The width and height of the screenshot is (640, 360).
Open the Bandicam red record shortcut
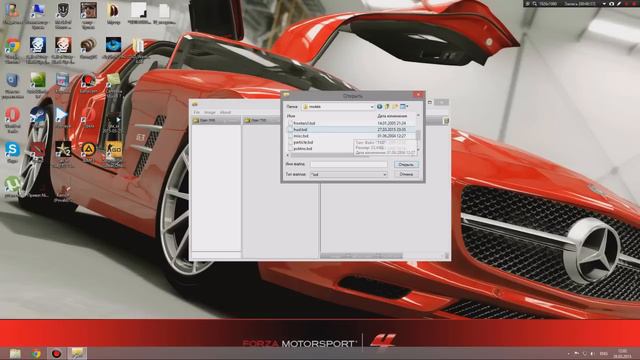tap(88, 80)
